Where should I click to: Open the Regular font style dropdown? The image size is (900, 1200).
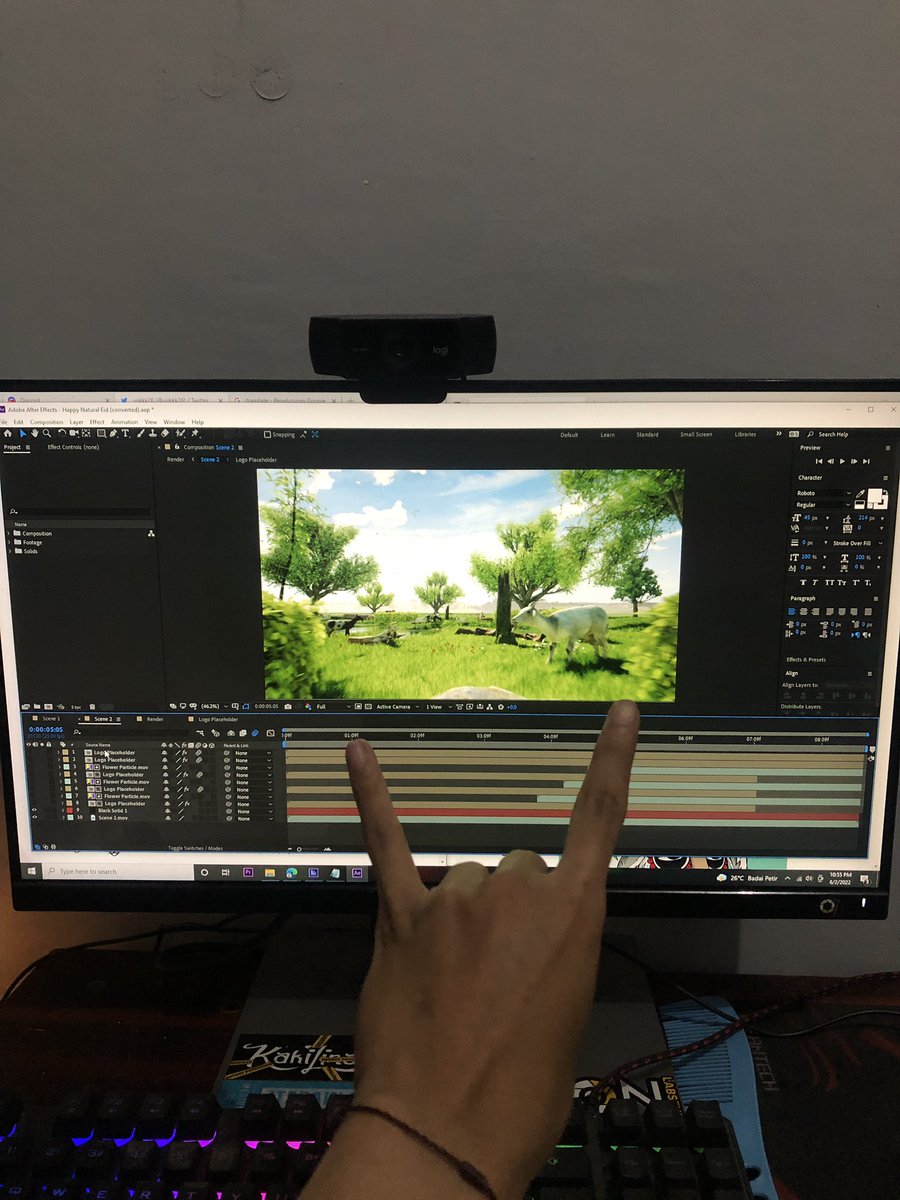824,505
